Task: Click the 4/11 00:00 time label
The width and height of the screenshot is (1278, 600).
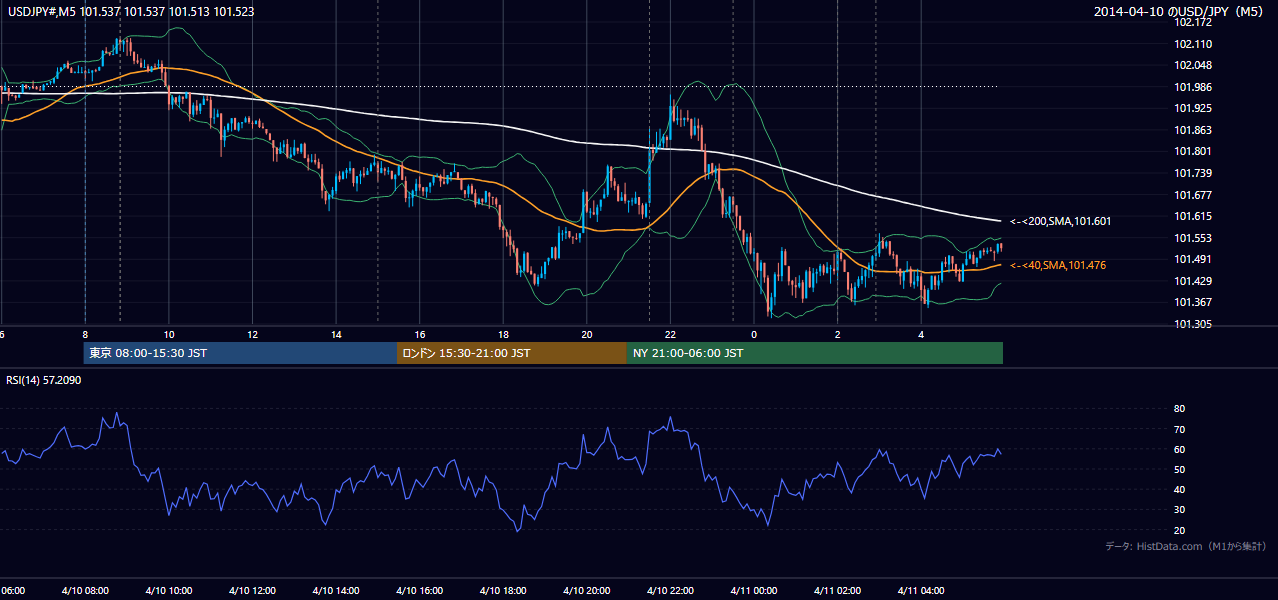Action: (754, 590)
